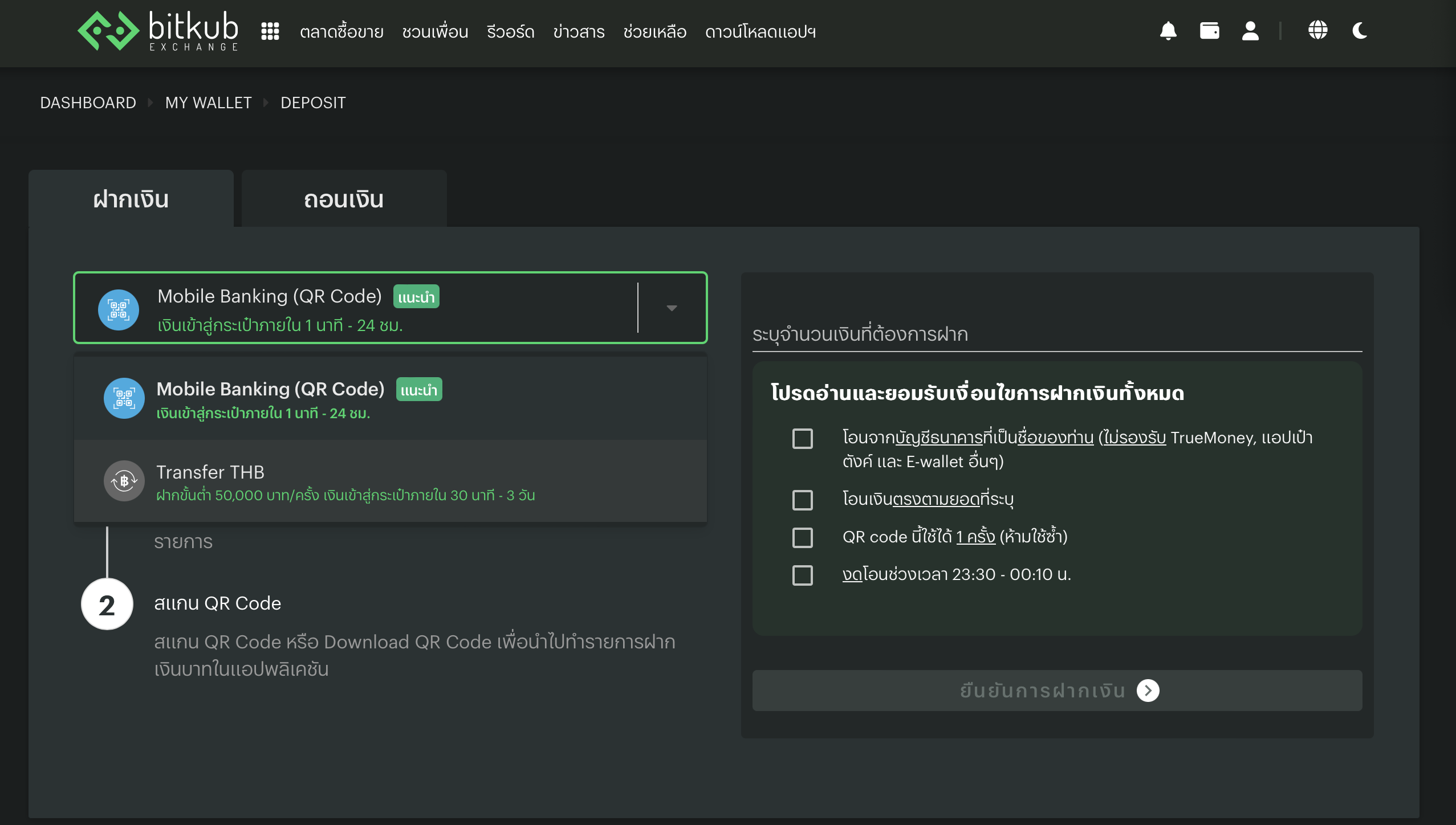This screenshot has width=1456, height=825.
Task: Switch to the ถอนเงิน withdraw tab
Action: 344,199
